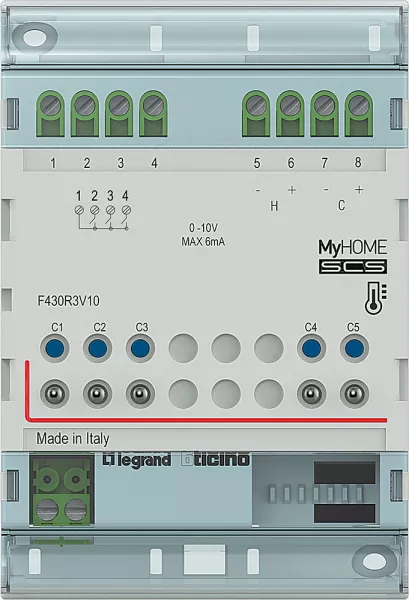This screenshot has height=600, width=409.
Task: Click the green screw terminal above number 3
Action: click(x=119, y=114)
